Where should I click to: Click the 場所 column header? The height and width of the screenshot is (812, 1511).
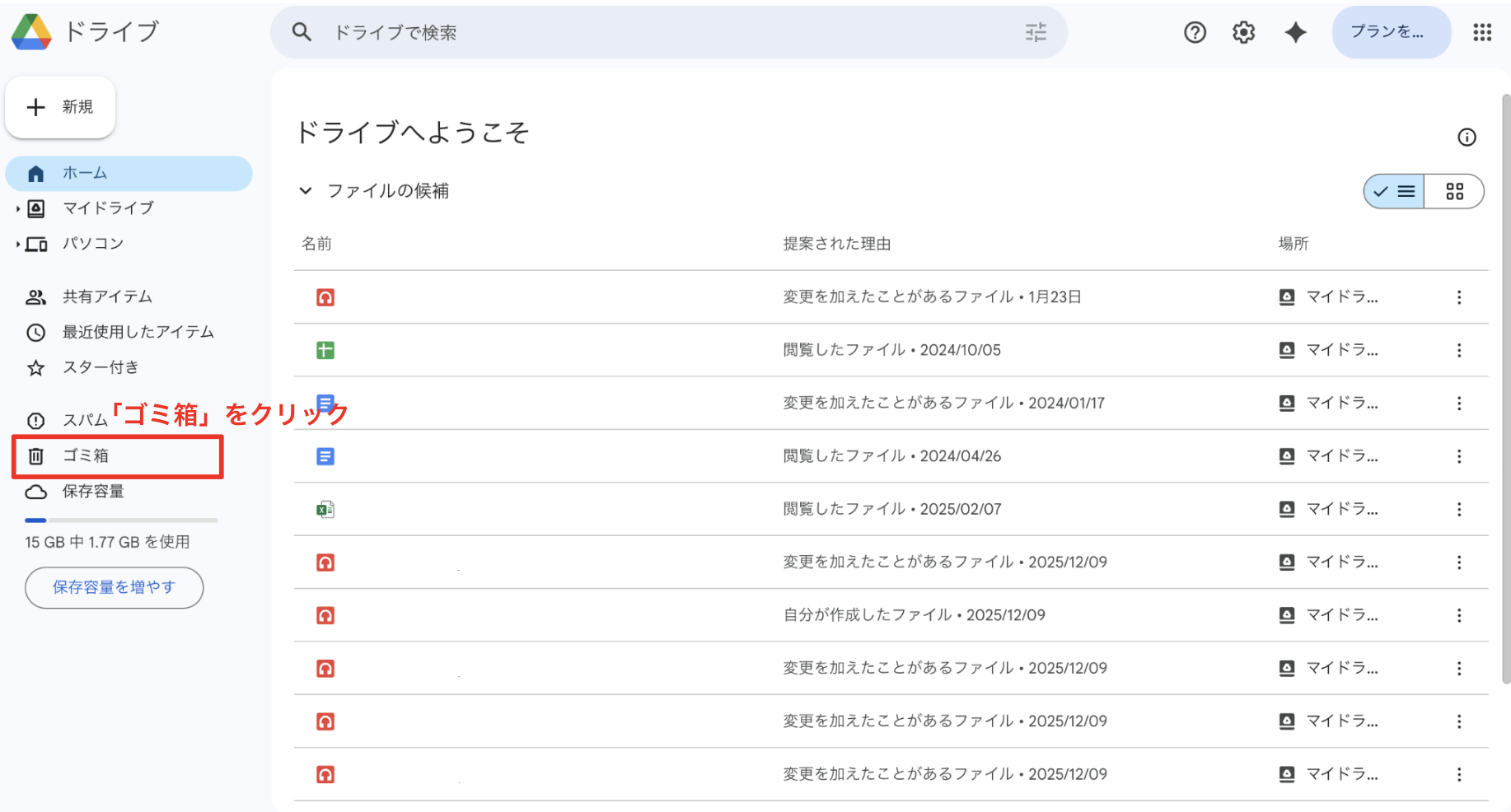point(1293,244)
